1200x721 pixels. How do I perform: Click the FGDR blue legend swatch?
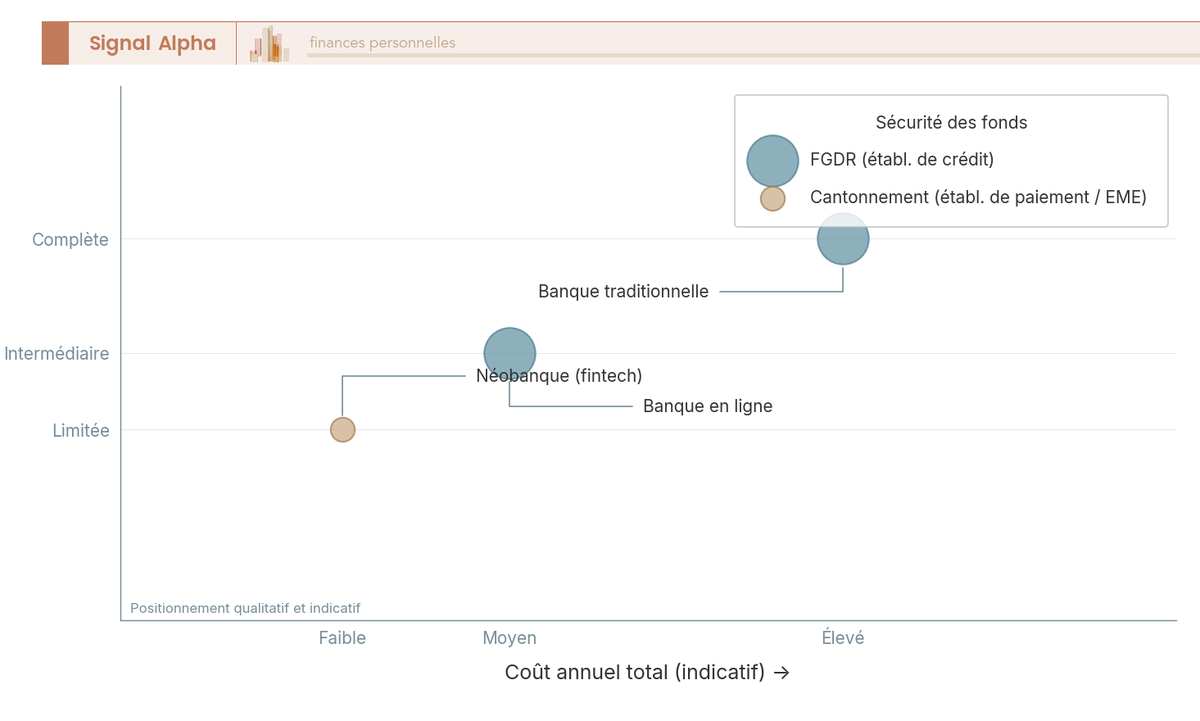pyautogui.click(x=773, y=160)
